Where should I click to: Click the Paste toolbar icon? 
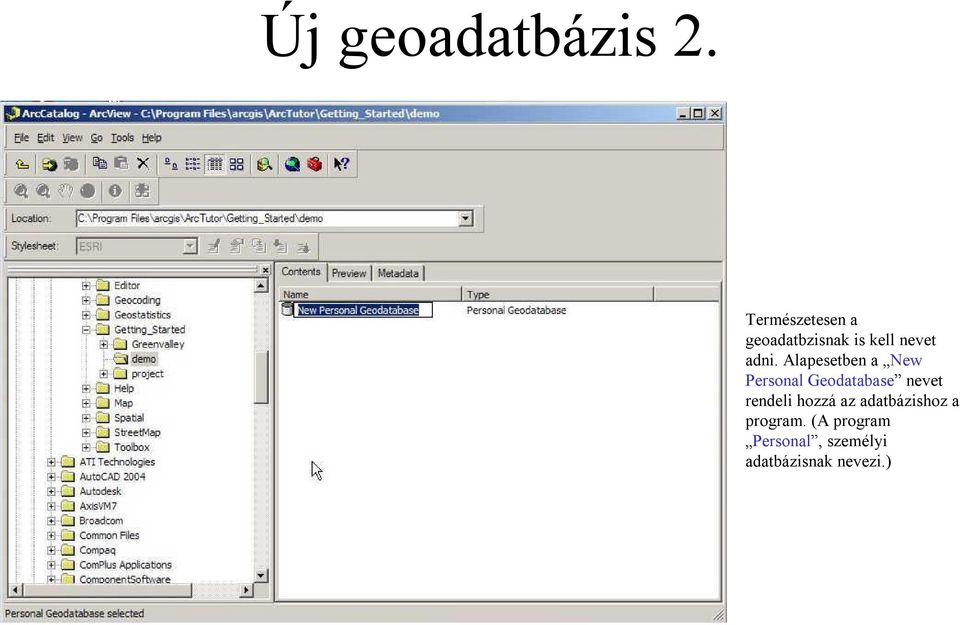[x=121, y=163]
